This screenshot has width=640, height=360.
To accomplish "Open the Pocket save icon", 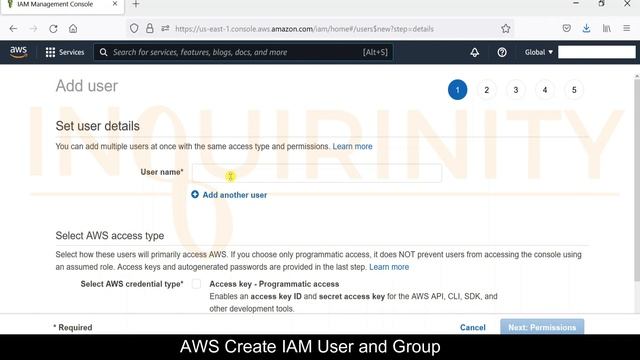I will (567, 28).
